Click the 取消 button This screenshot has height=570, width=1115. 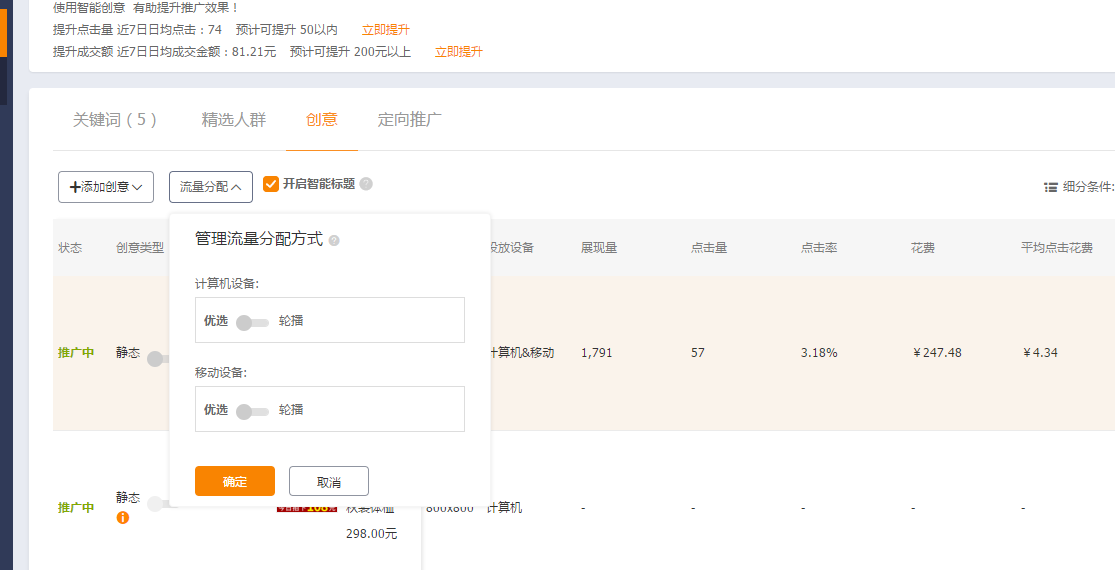(328, 482)
